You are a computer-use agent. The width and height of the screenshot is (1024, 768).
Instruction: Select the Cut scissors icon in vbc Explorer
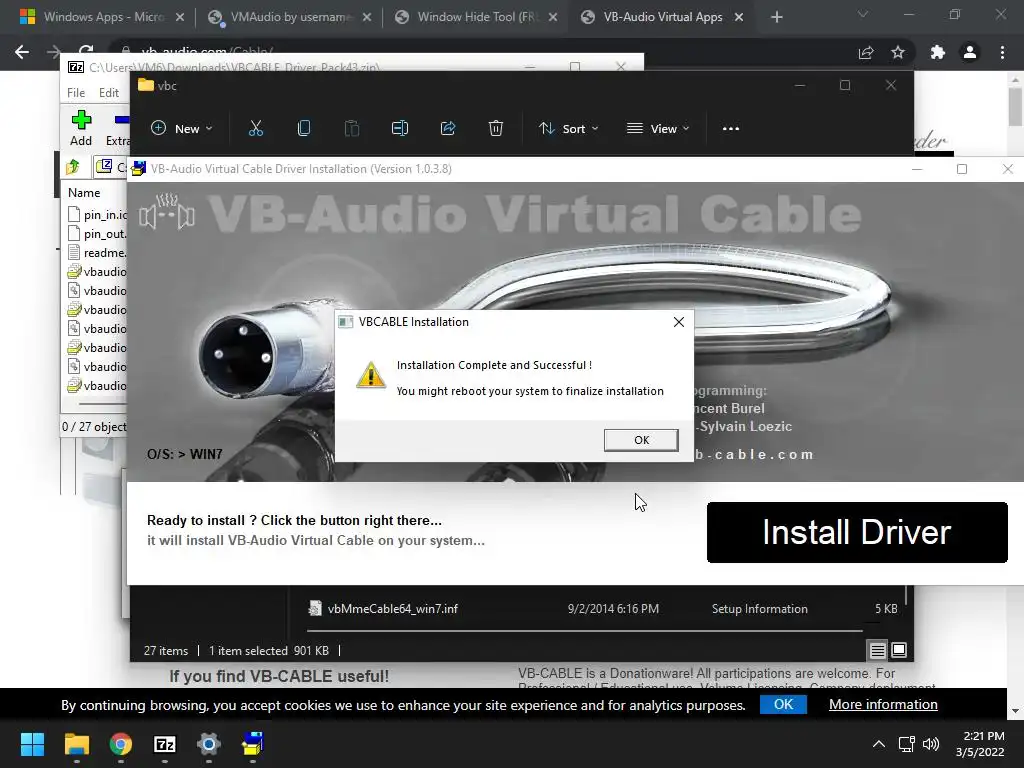tap(255, 129)
